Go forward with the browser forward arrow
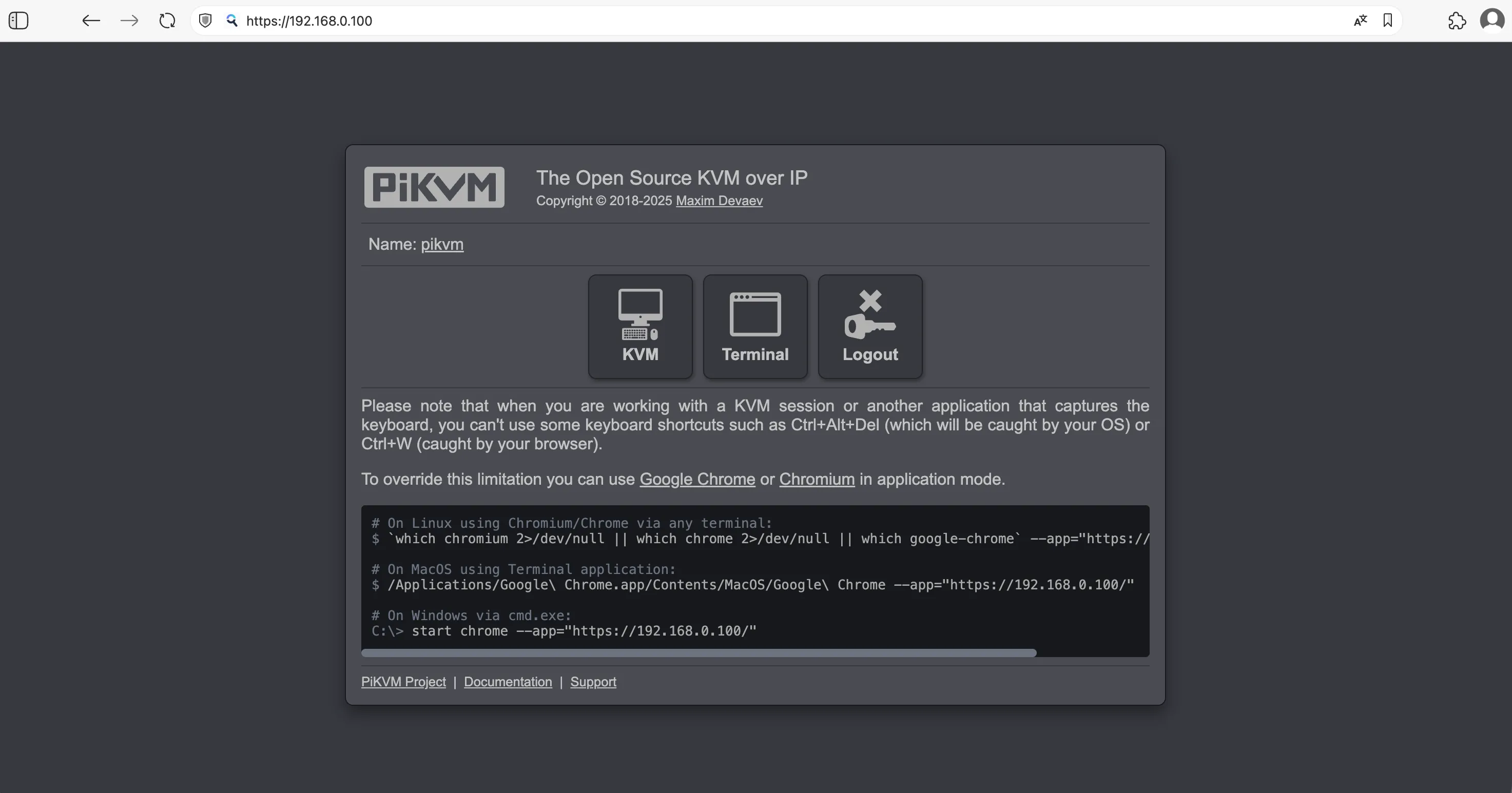The width and height of the screenshot is (1512, 793). (129, 21)
